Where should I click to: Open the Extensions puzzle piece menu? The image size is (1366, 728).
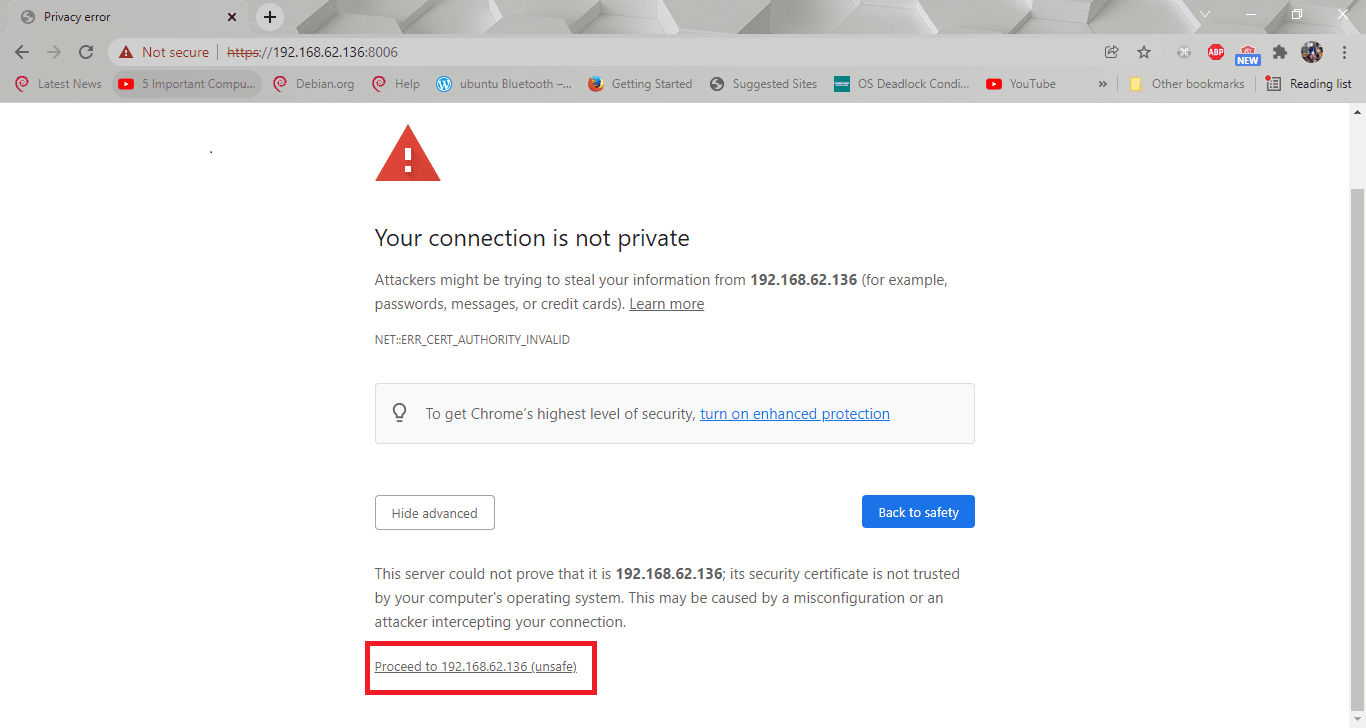tap(1279, 52)
